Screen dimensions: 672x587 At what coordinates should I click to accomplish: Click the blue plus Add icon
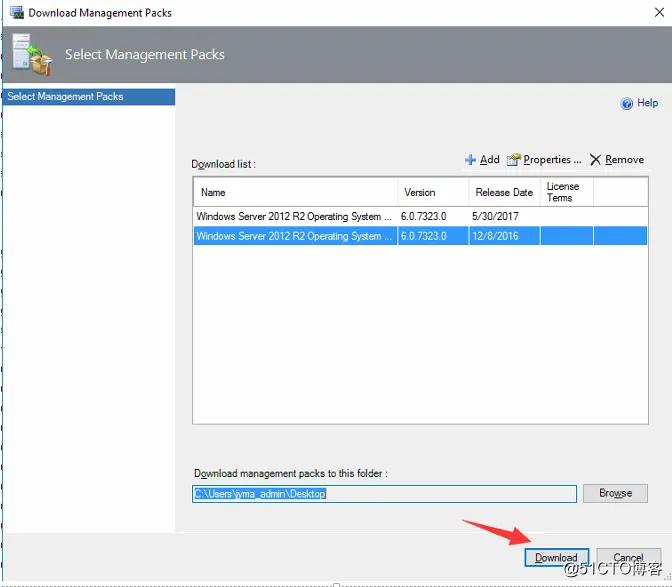(470, 160)
